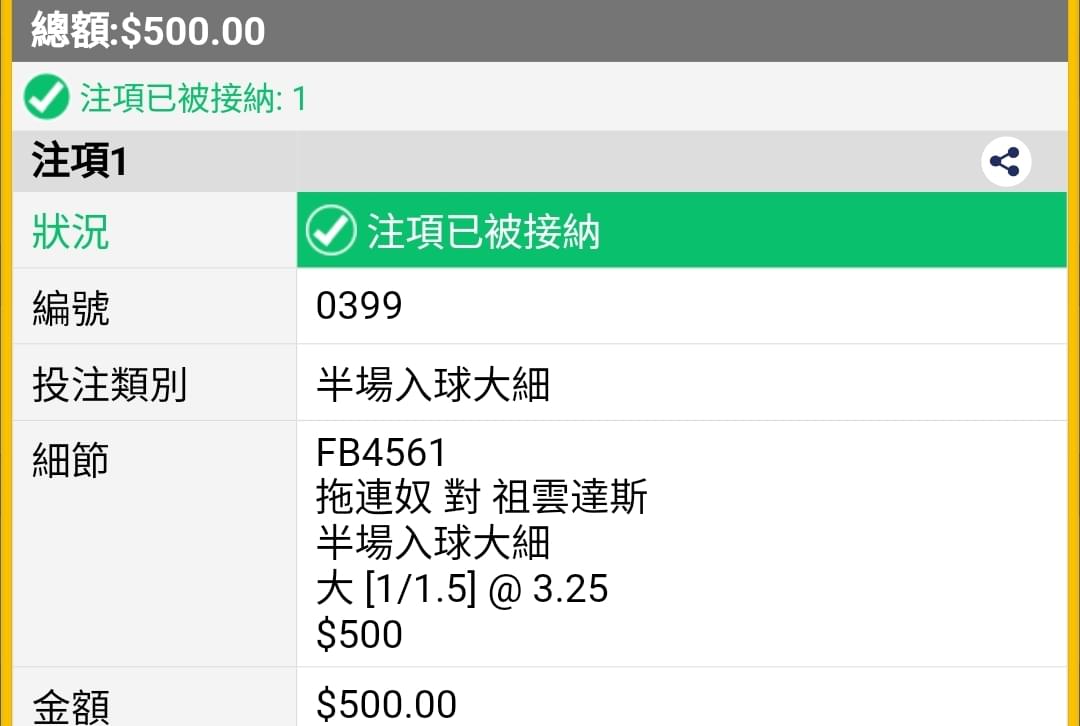The height and width of the screenshot is (726, 1080).
Task: Select match code FB4561
Action: (381, 453)
